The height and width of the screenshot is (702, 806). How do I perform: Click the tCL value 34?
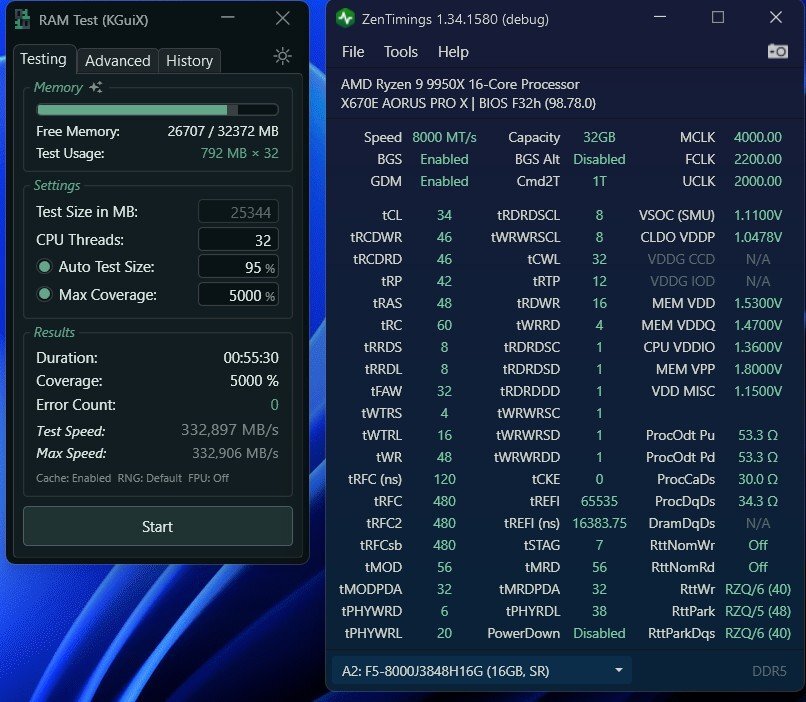click(444, 215)
